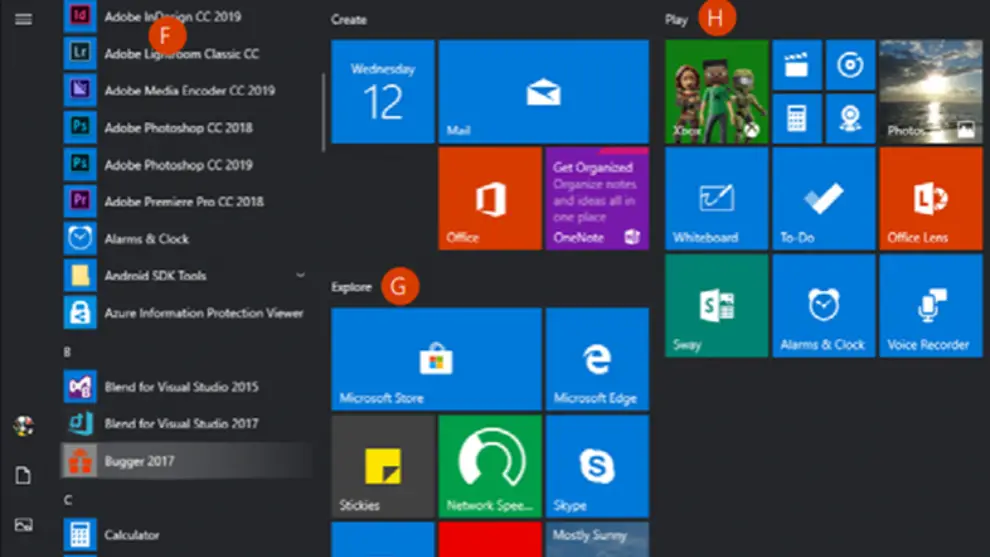Screen dimensions: 990x557
Task: Open the Network Speed Test tile
Action: [490, 466]
